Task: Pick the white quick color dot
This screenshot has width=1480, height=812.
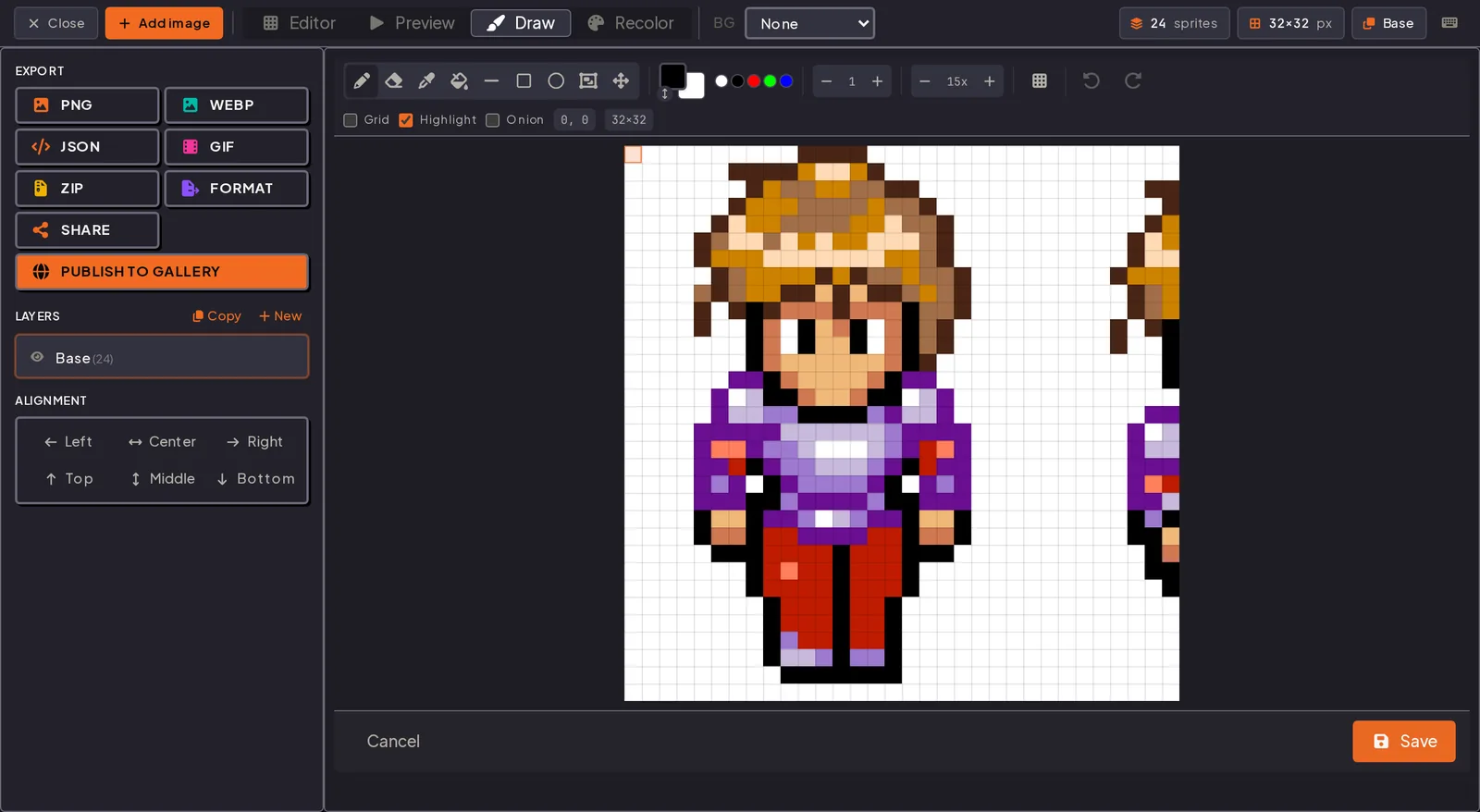Action: pyautogui.click(x=721, y=81)
